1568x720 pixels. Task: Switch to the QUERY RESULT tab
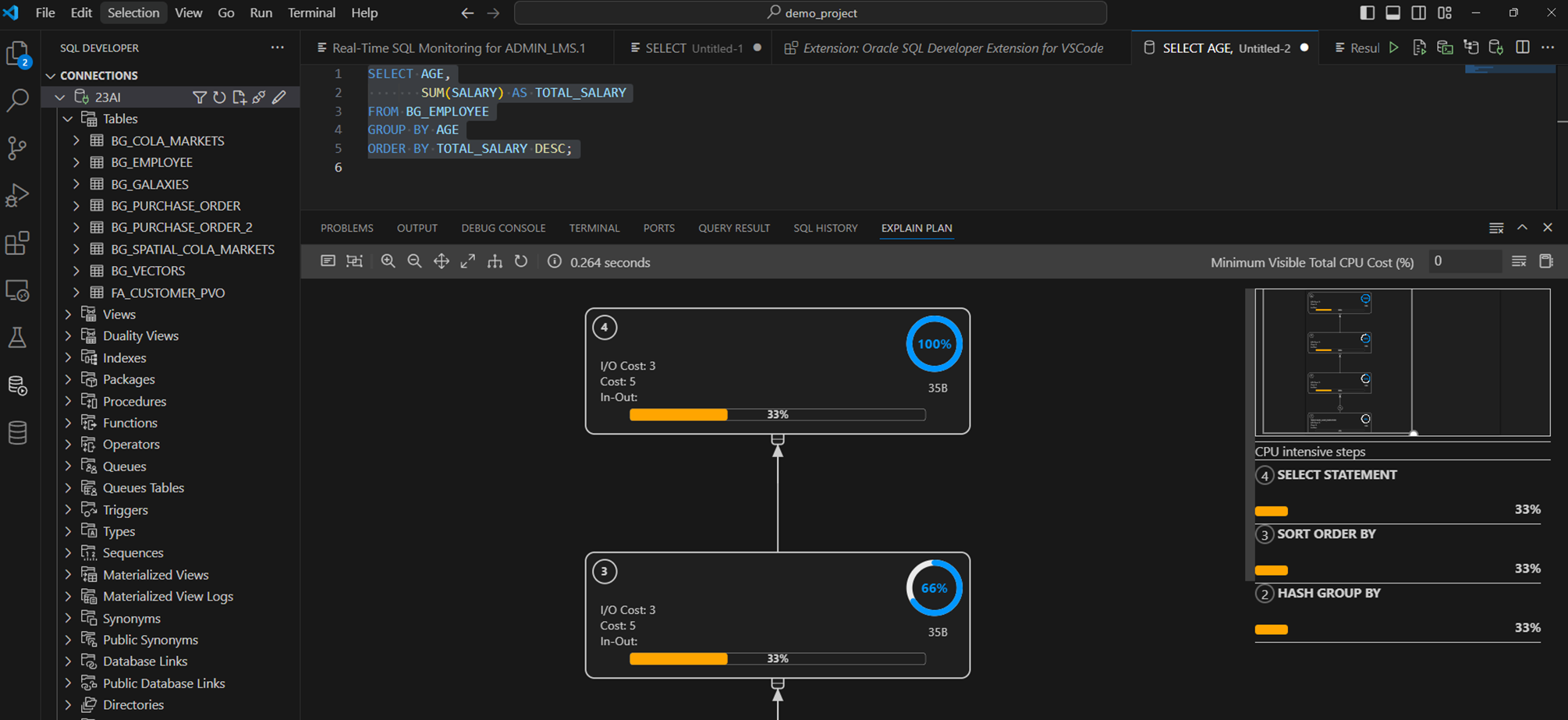(734, 228)
